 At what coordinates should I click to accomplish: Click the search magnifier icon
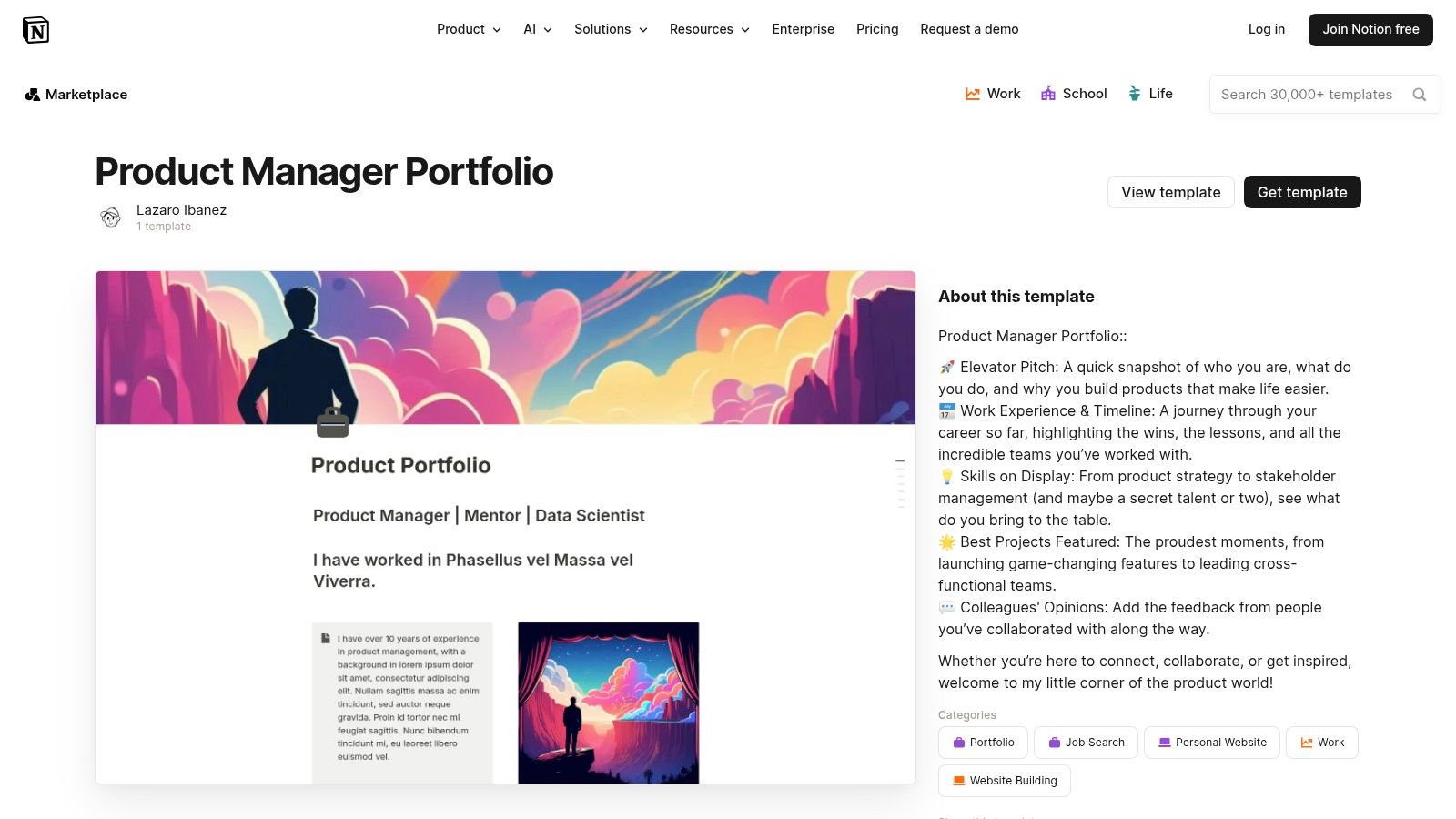tap(1420, 94)
